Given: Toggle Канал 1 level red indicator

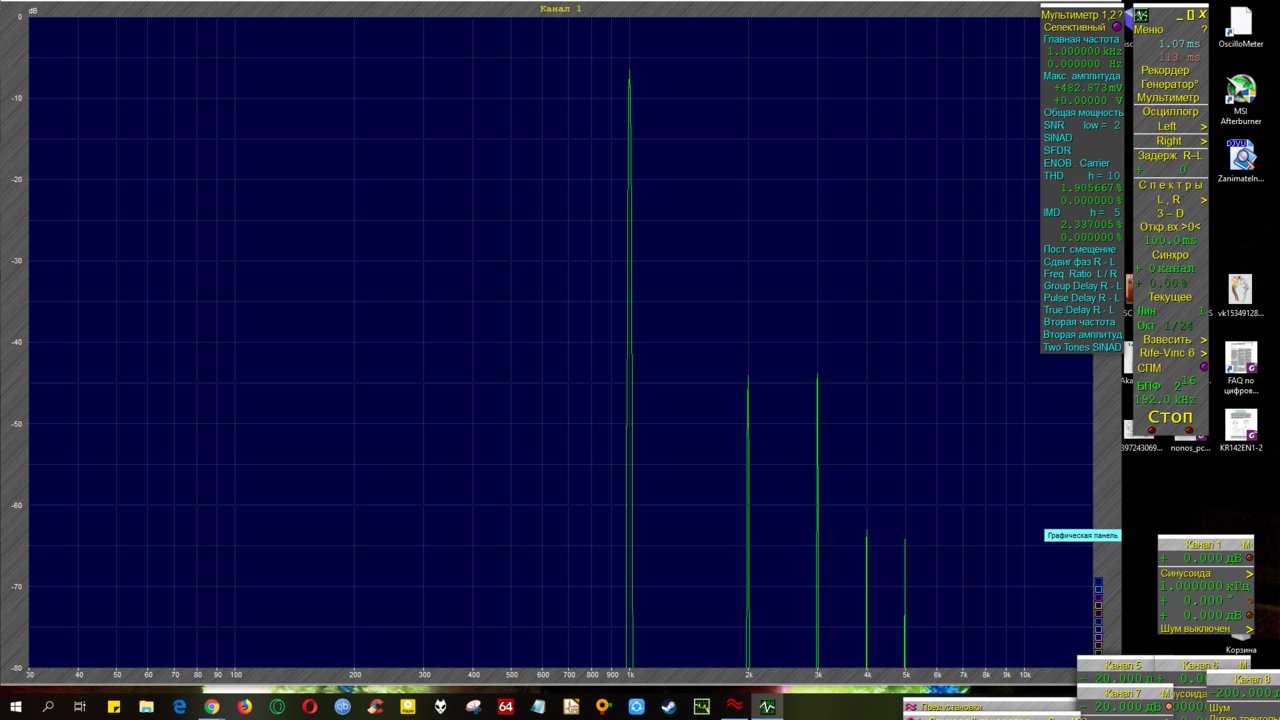Looking at the screenshot, I should click(1249, 557).
